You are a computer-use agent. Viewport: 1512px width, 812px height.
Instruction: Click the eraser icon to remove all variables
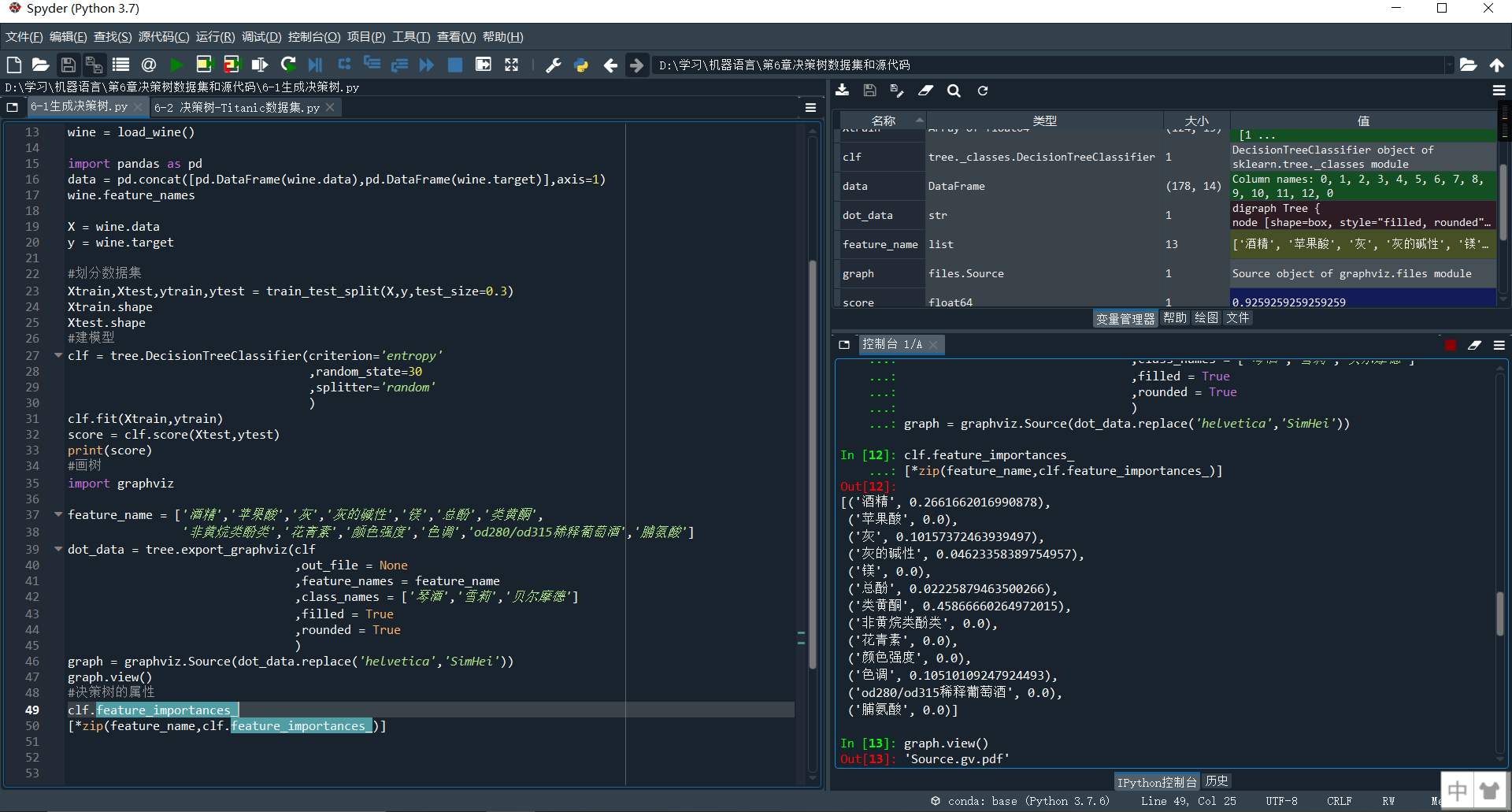[925, 91]
